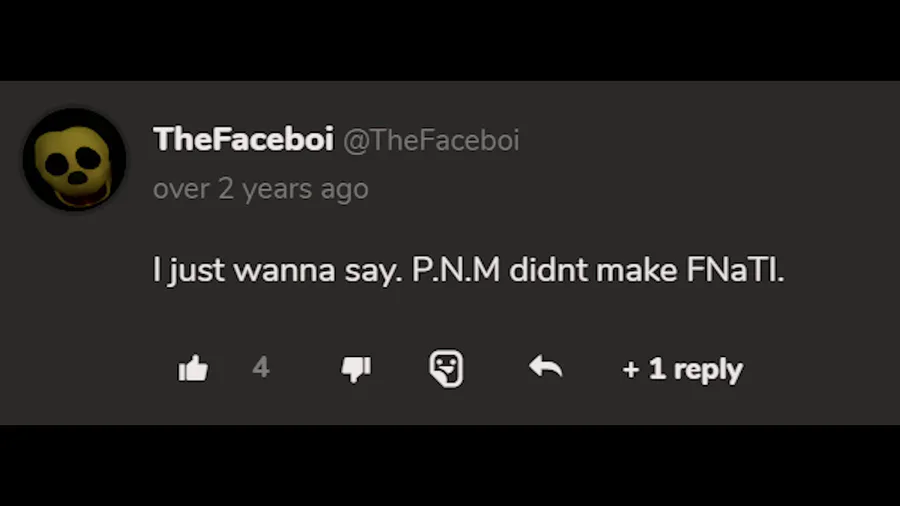This screenshot has width=900, height=506.
Task: Reply to the comment using the arrow icon
Action: pos(545,367)
